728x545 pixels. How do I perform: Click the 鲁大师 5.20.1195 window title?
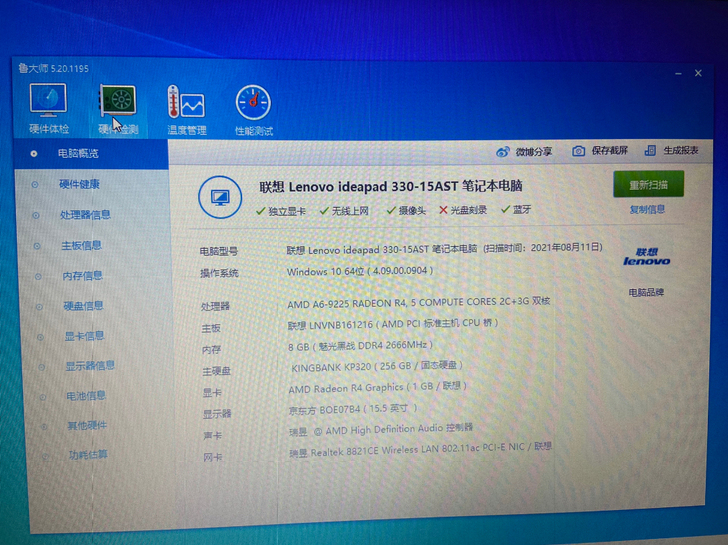(x=54, y=69)
